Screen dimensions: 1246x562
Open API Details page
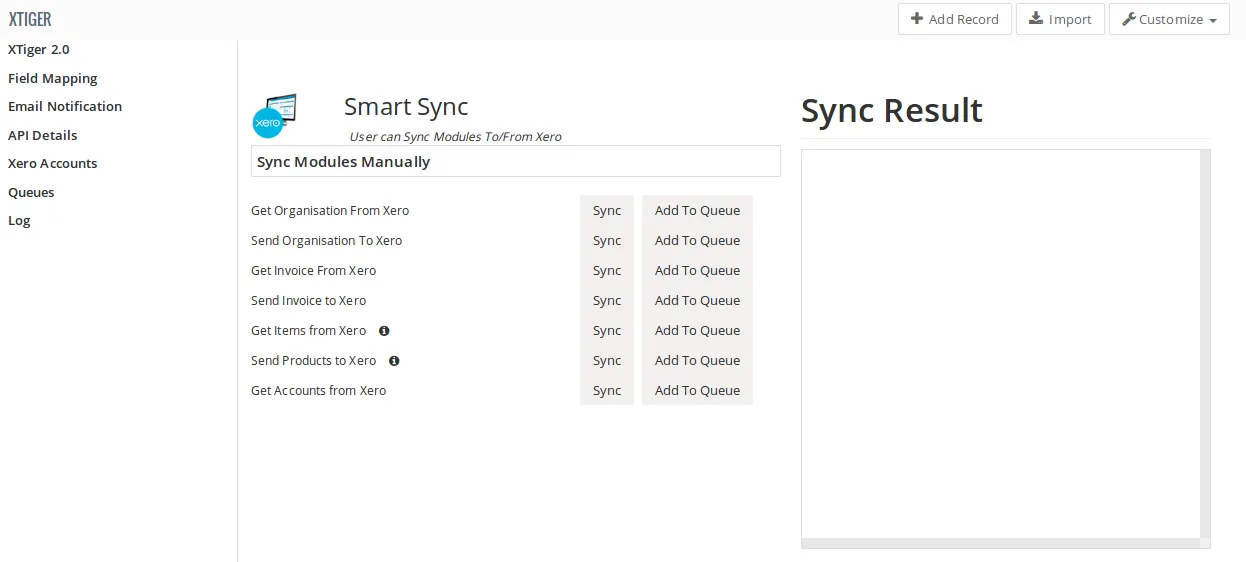pos(43,135)
